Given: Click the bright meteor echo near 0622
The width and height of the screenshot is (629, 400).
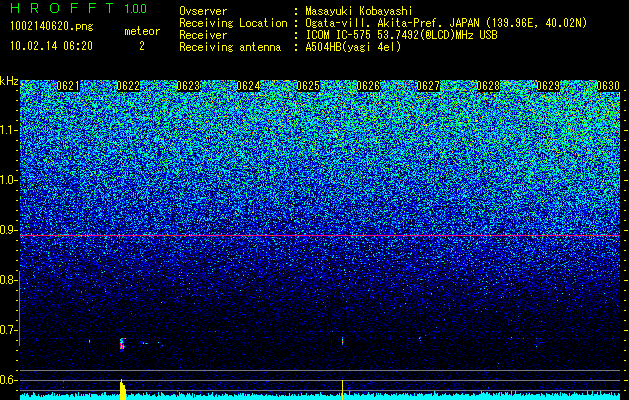Looking at the screenshot, I should [122, 344].
